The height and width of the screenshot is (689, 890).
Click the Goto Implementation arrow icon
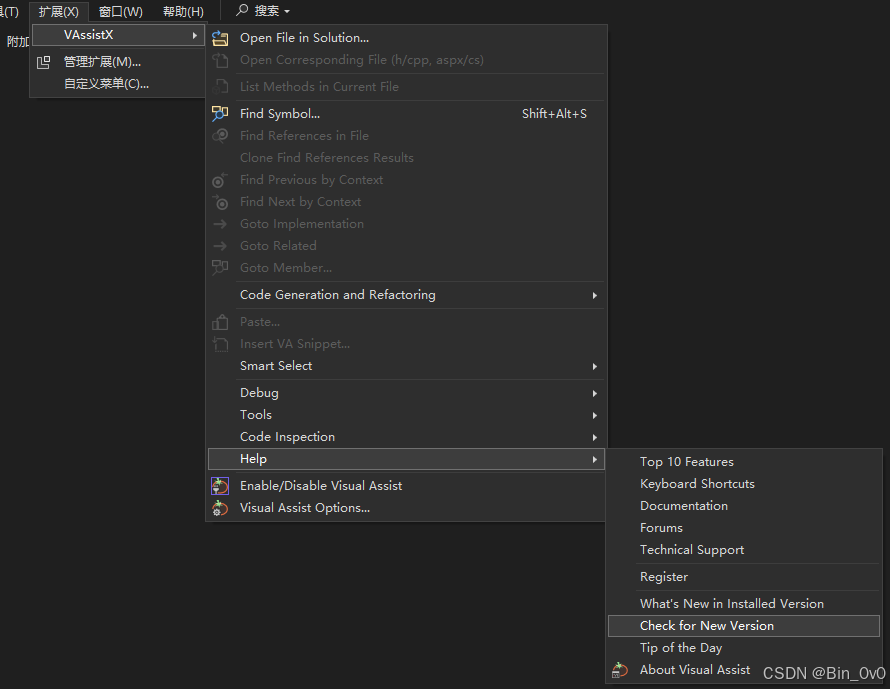(x=220, y=224)
